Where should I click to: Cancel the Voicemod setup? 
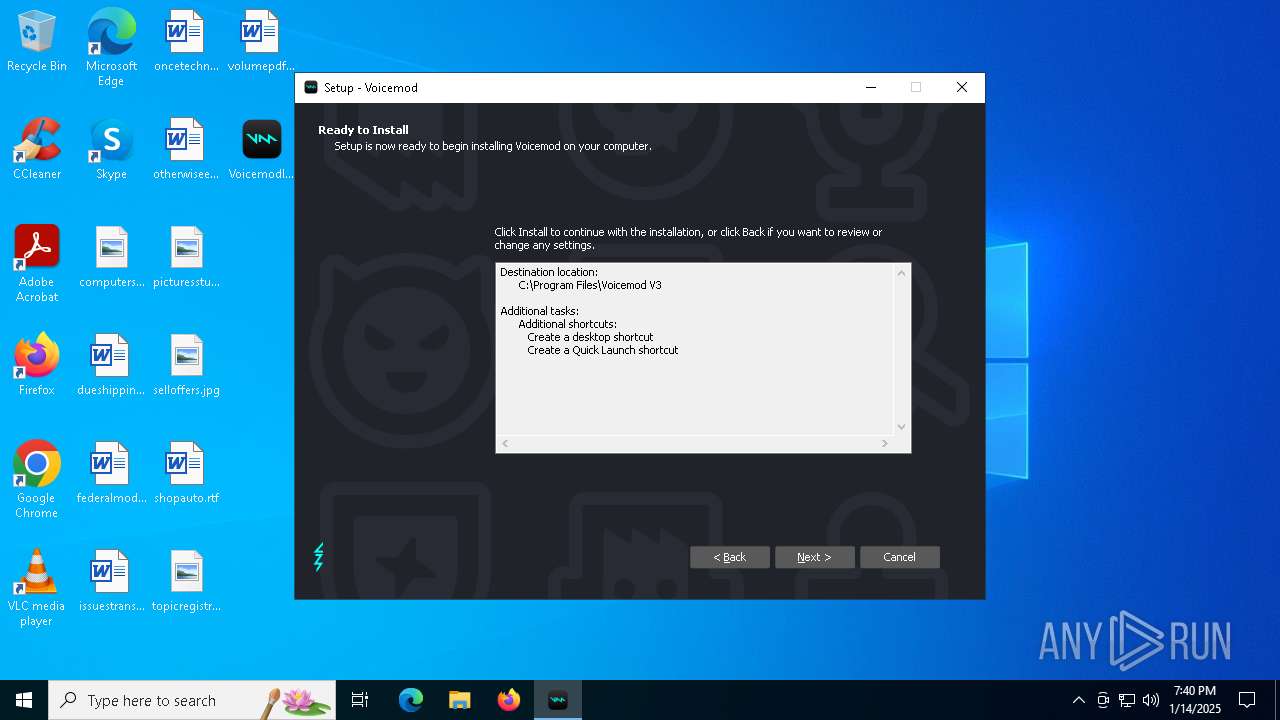[900, 557]
